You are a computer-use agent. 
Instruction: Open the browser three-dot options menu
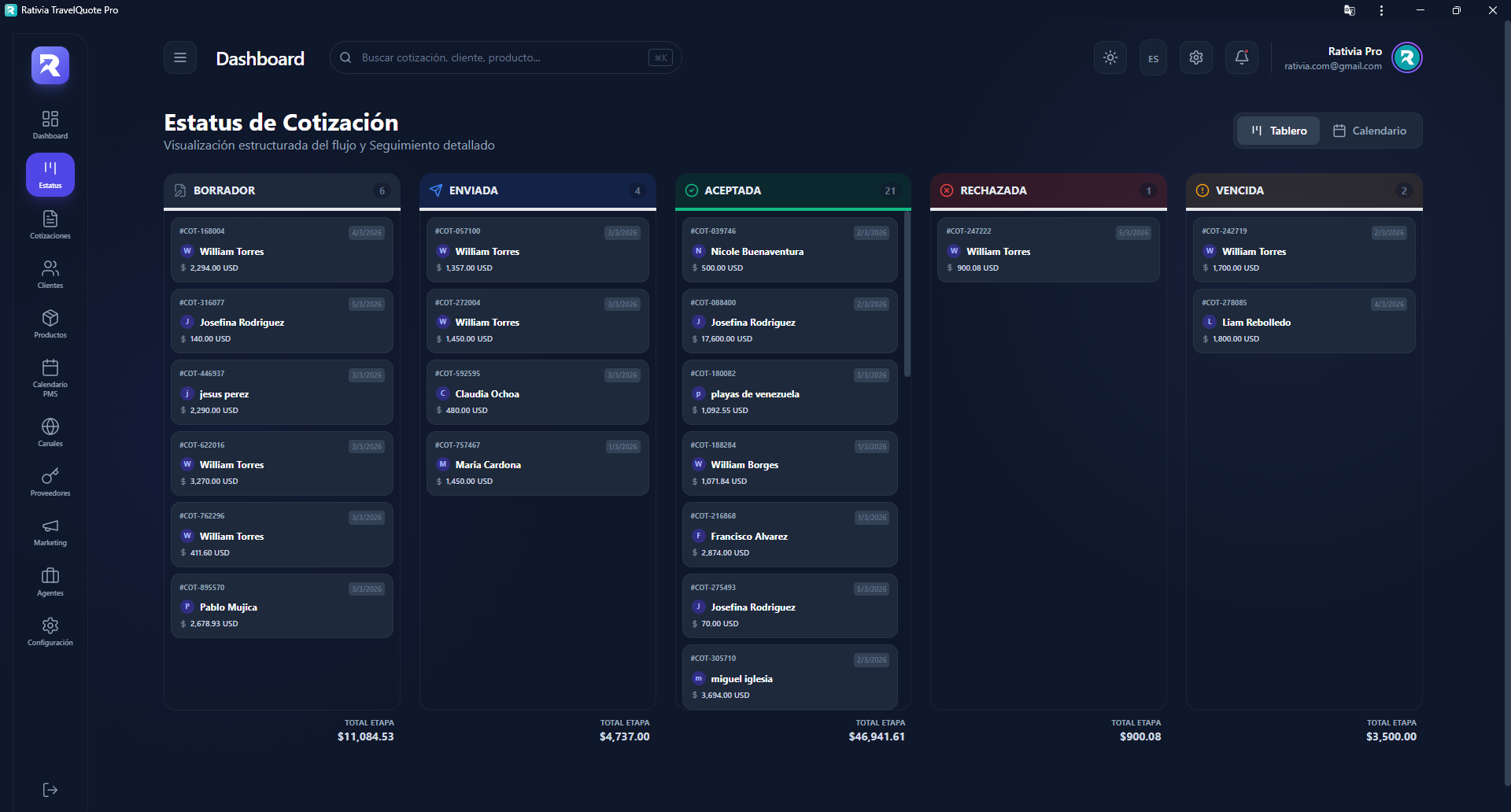(x=1381, y=10)
